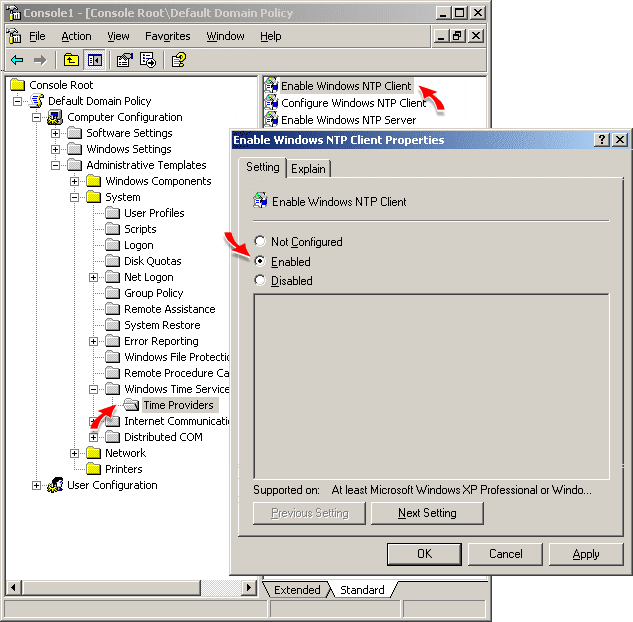Screen dimensions: 633x622
Task: Click the Apply button
Action: point(586,554)
